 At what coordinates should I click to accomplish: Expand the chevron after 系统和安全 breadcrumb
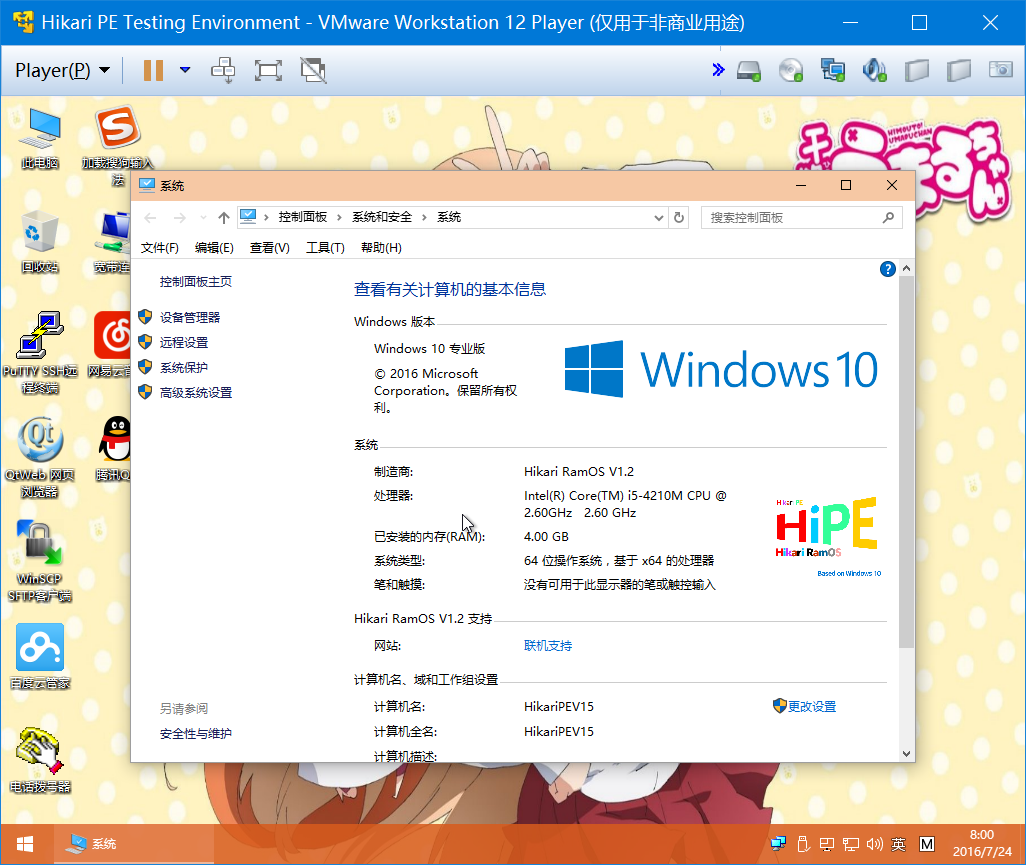(424, 217)
